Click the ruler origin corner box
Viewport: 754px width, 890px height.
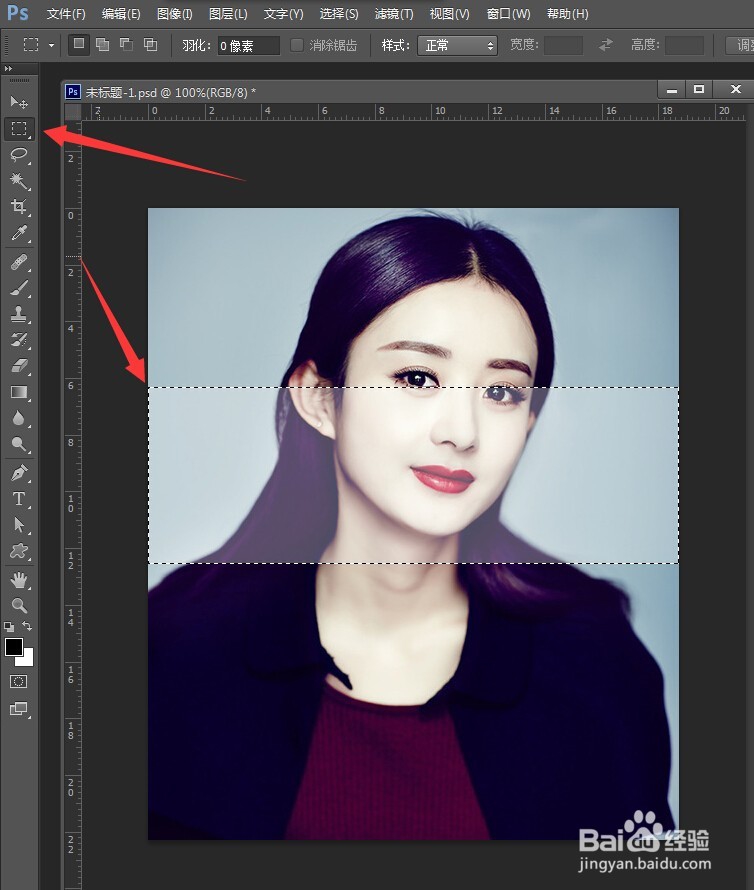point(73,112)
